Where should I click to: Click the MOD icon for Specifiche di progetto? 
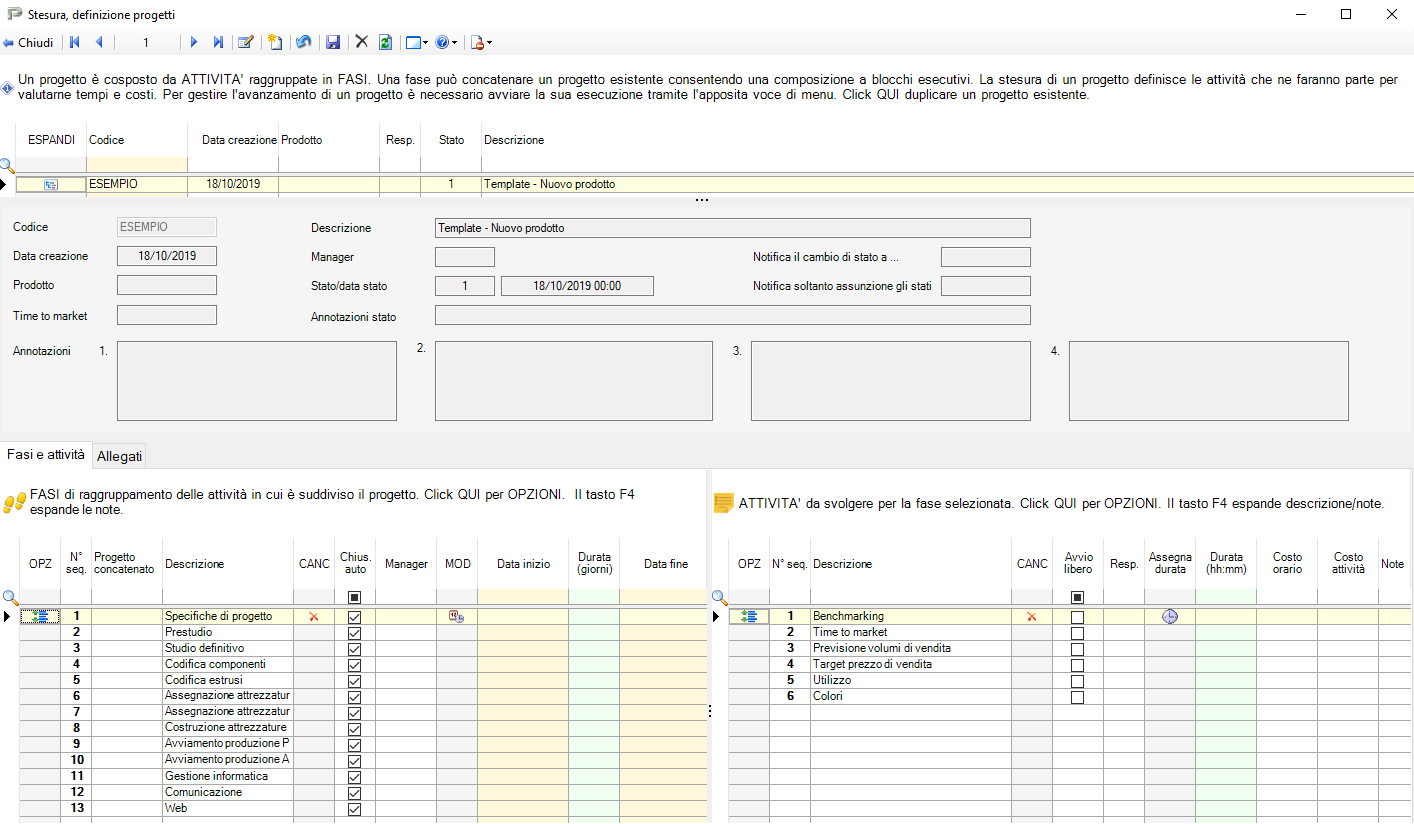click(x=456, y=617)
